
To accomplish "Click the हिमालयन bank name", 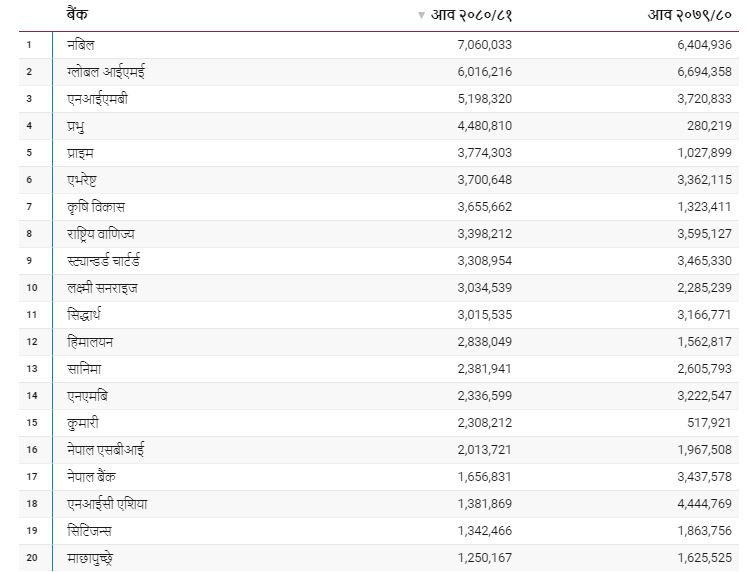I will (x=90, y=342).
